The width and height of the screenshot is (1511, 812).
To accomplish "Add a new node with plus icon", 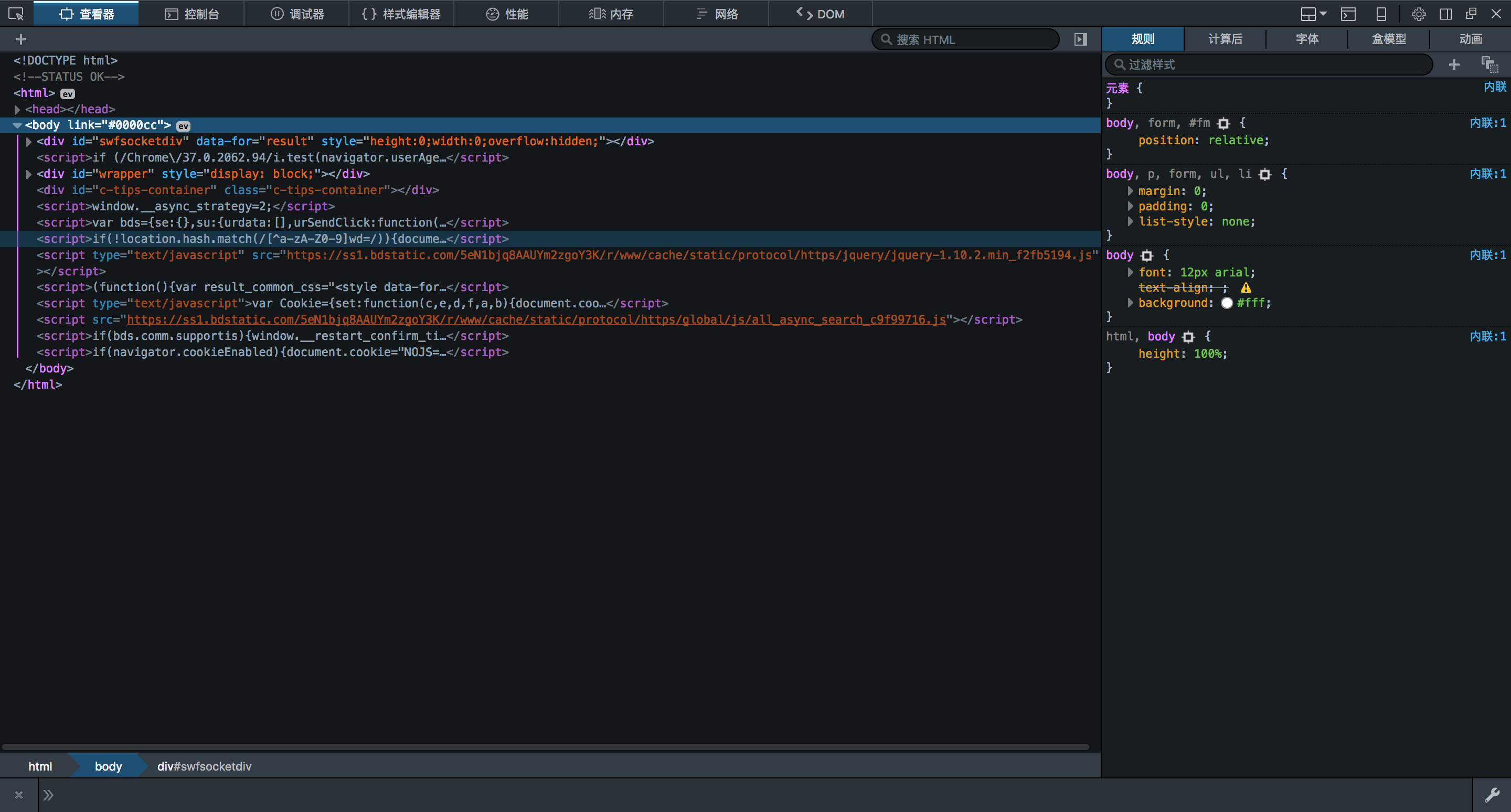I will click(x=21, y=39).
